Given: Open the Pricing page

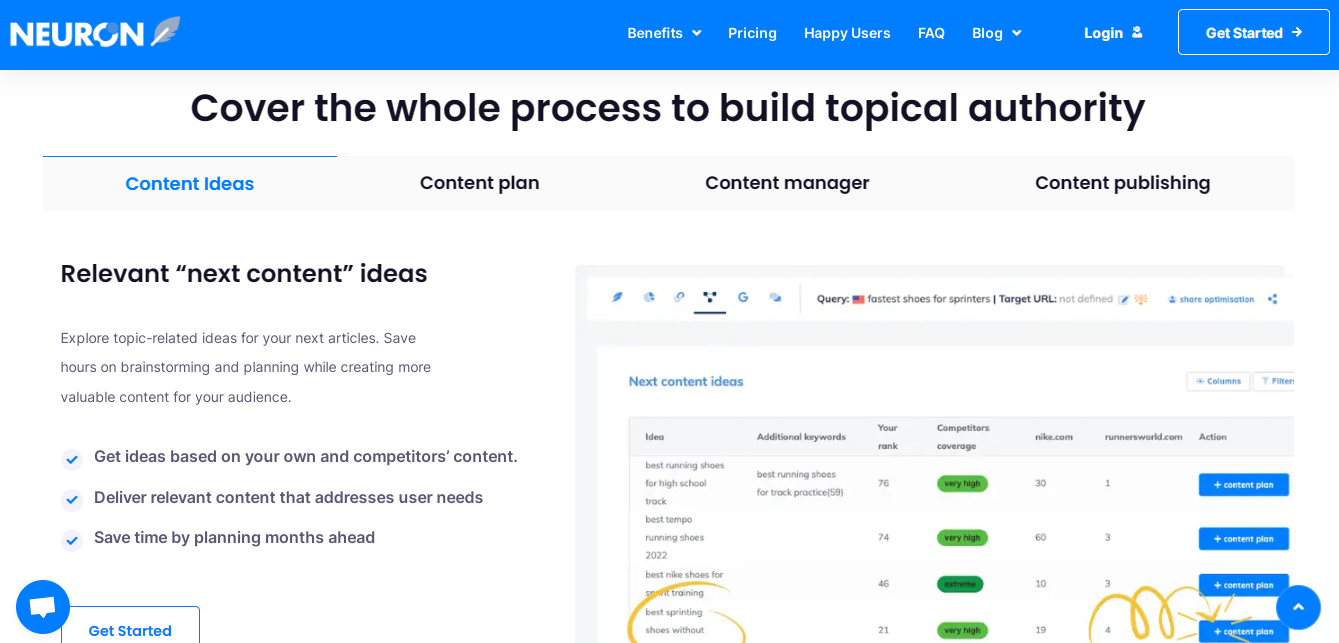Looking at the screenshot, I should 752,33.
